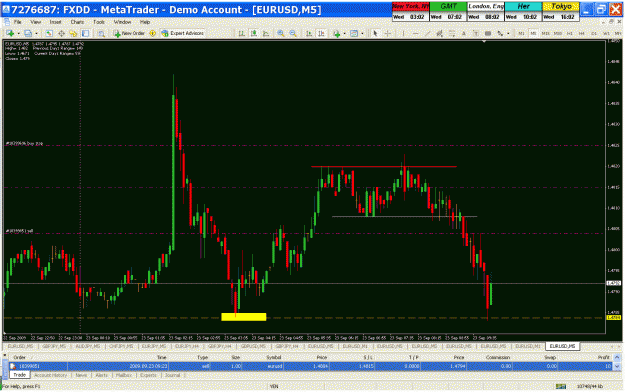Open MetaEditor yellow diamond icon

click(152, 33)
